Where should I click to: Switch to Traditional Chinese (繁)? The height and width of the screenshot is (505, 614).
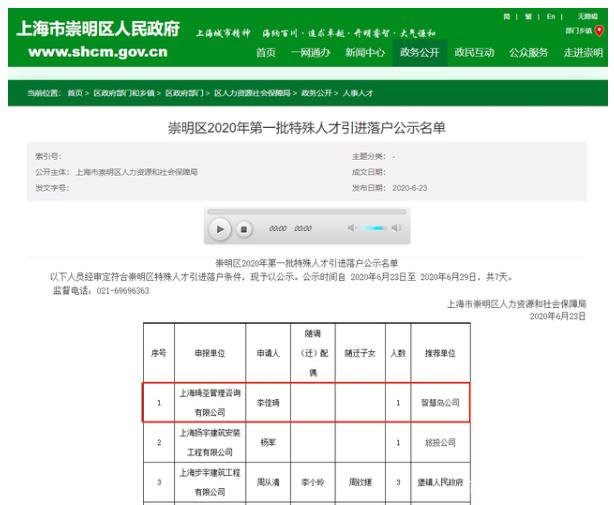point(529,16)
